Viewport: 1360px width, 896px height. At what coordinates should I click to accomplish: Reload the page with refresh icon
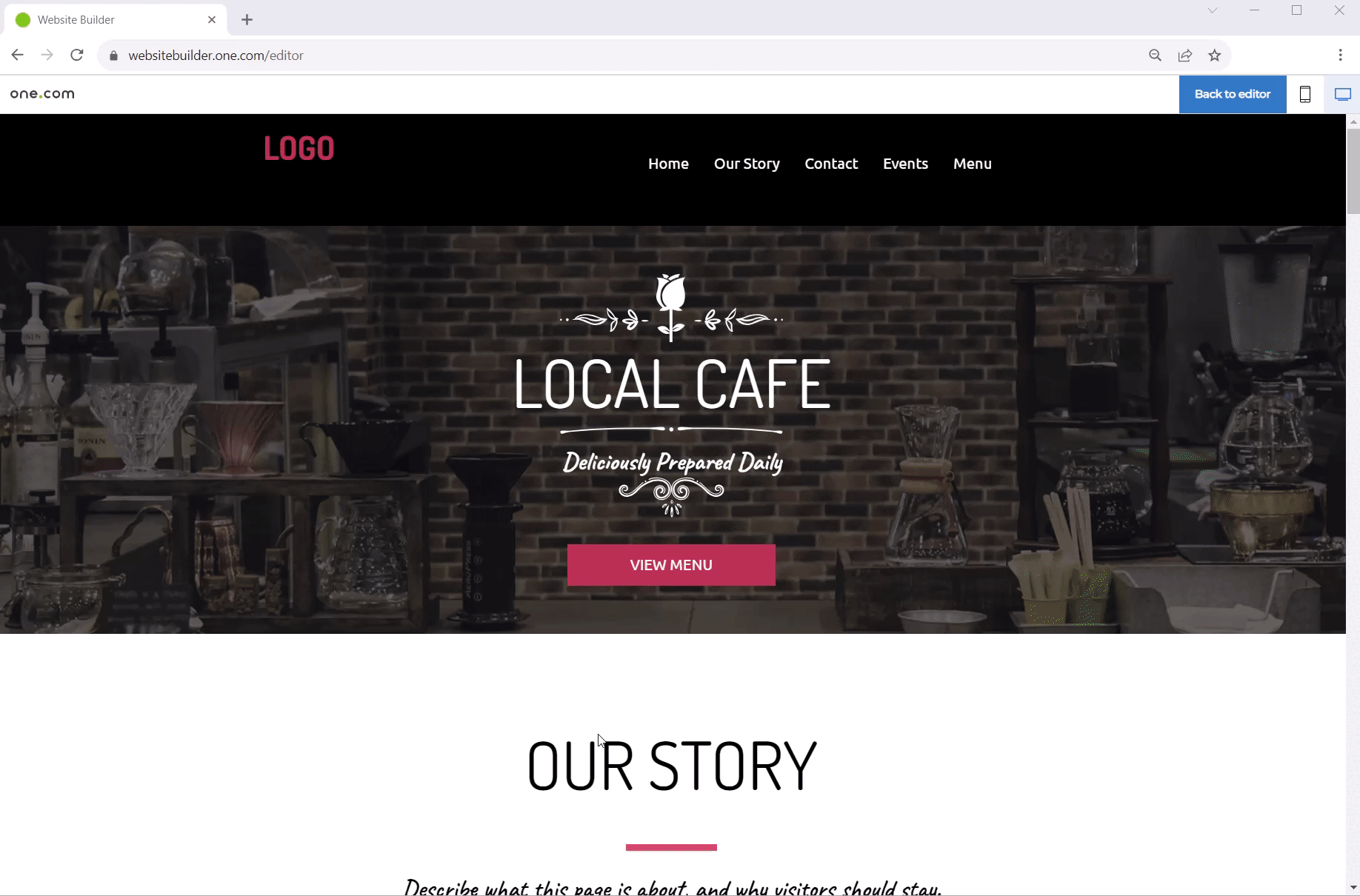pos(77,56)
